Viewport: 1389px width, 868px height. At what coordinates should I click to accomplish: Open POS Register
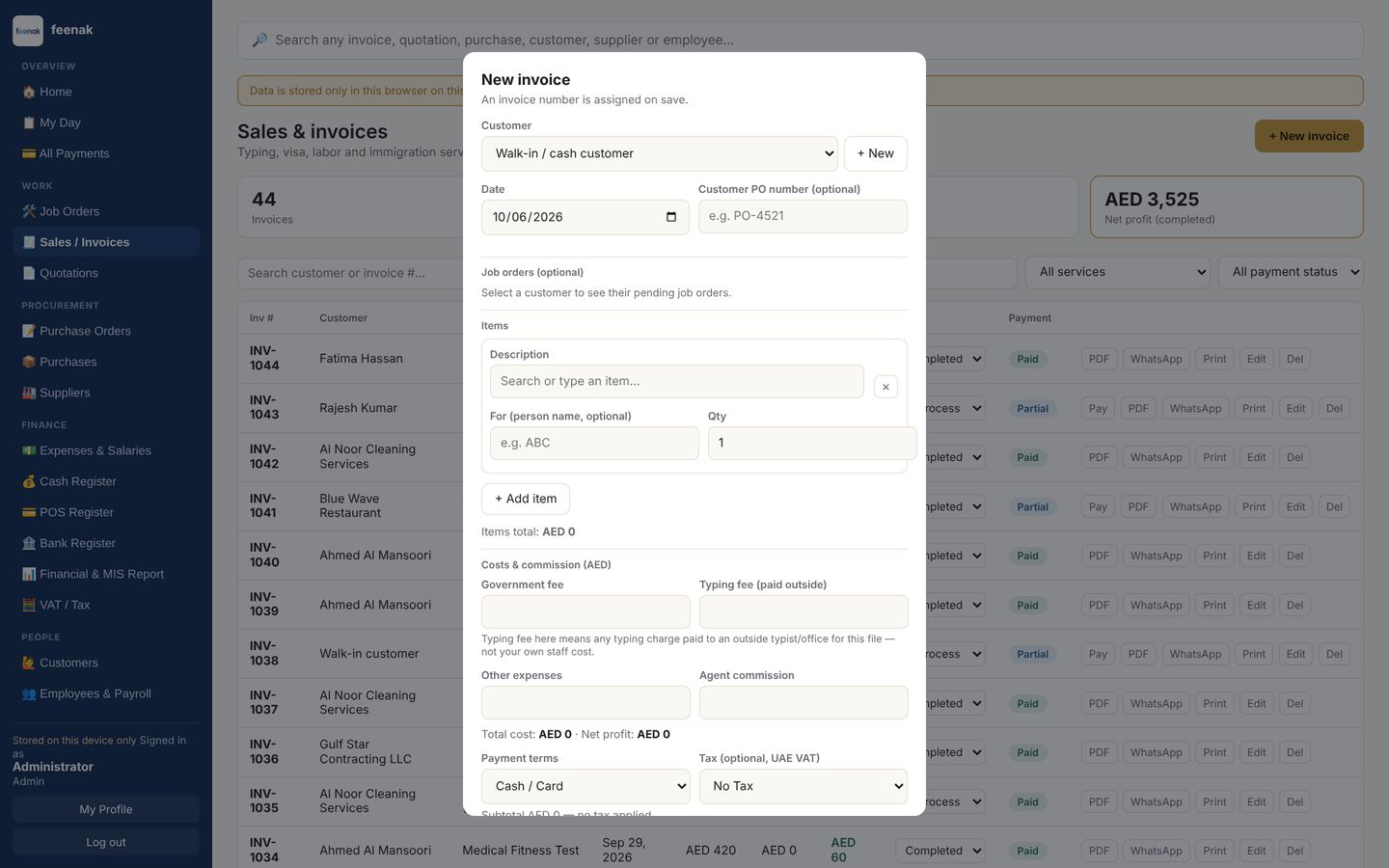pos(106,512)
